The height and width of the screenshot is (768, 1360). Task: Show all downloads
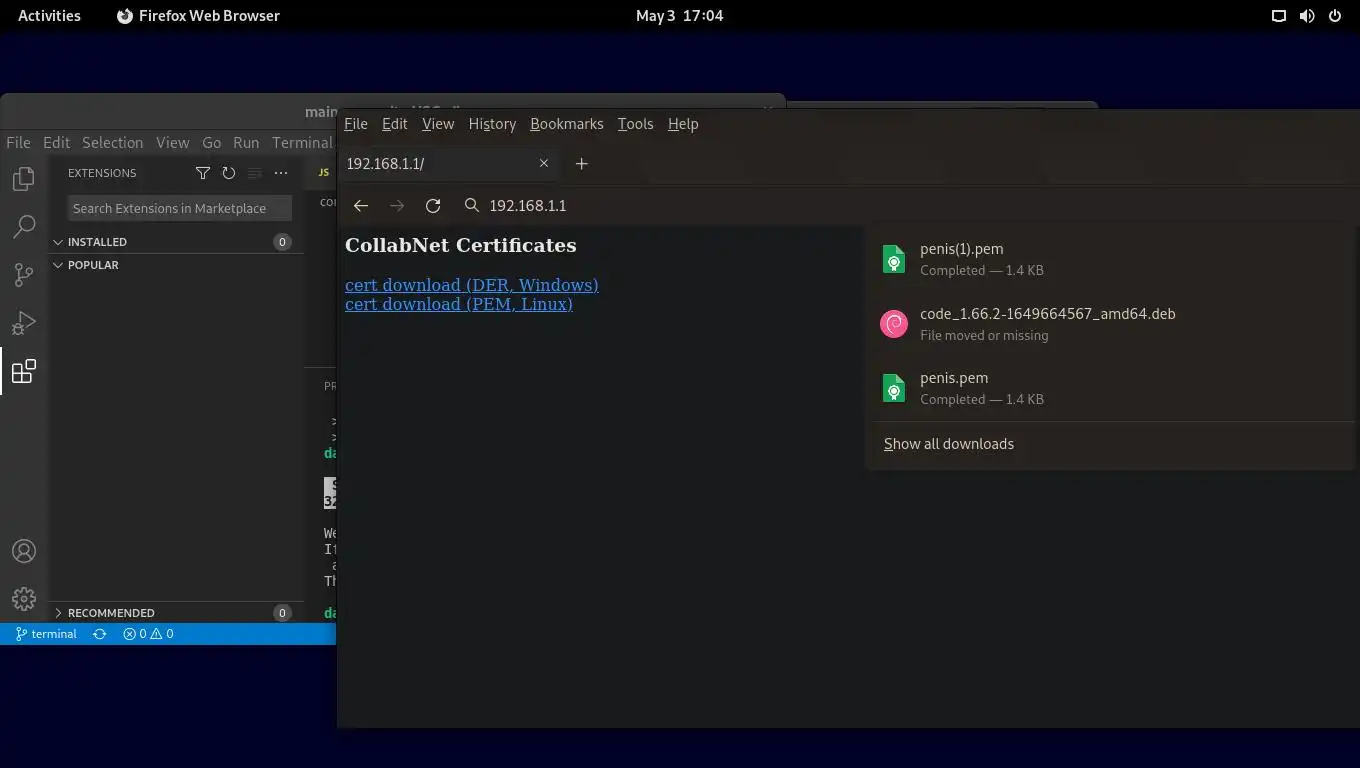click(x=949, y=444)
